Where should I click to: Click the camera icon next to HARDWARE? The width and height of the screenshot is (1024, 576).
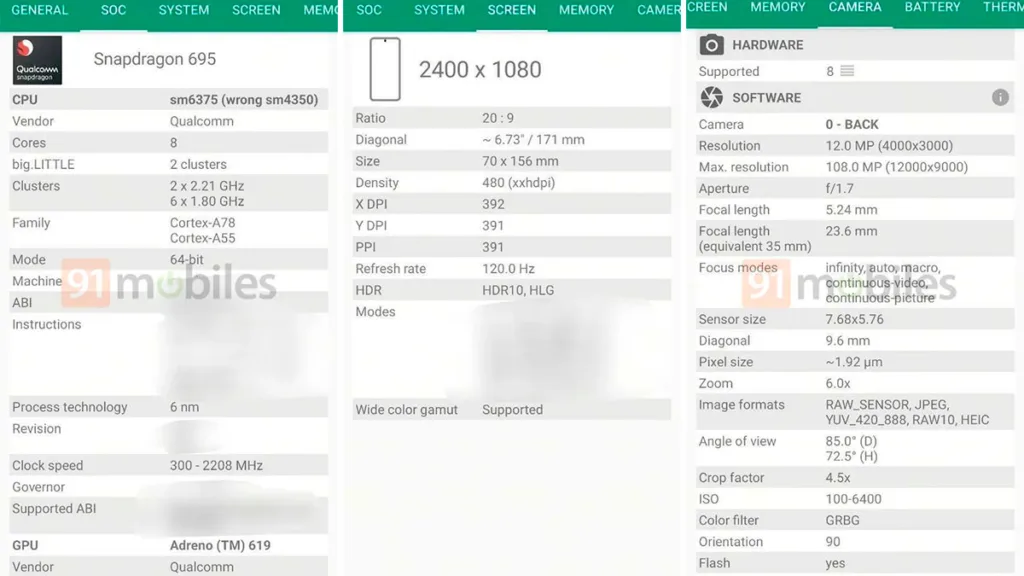(712, 45)
